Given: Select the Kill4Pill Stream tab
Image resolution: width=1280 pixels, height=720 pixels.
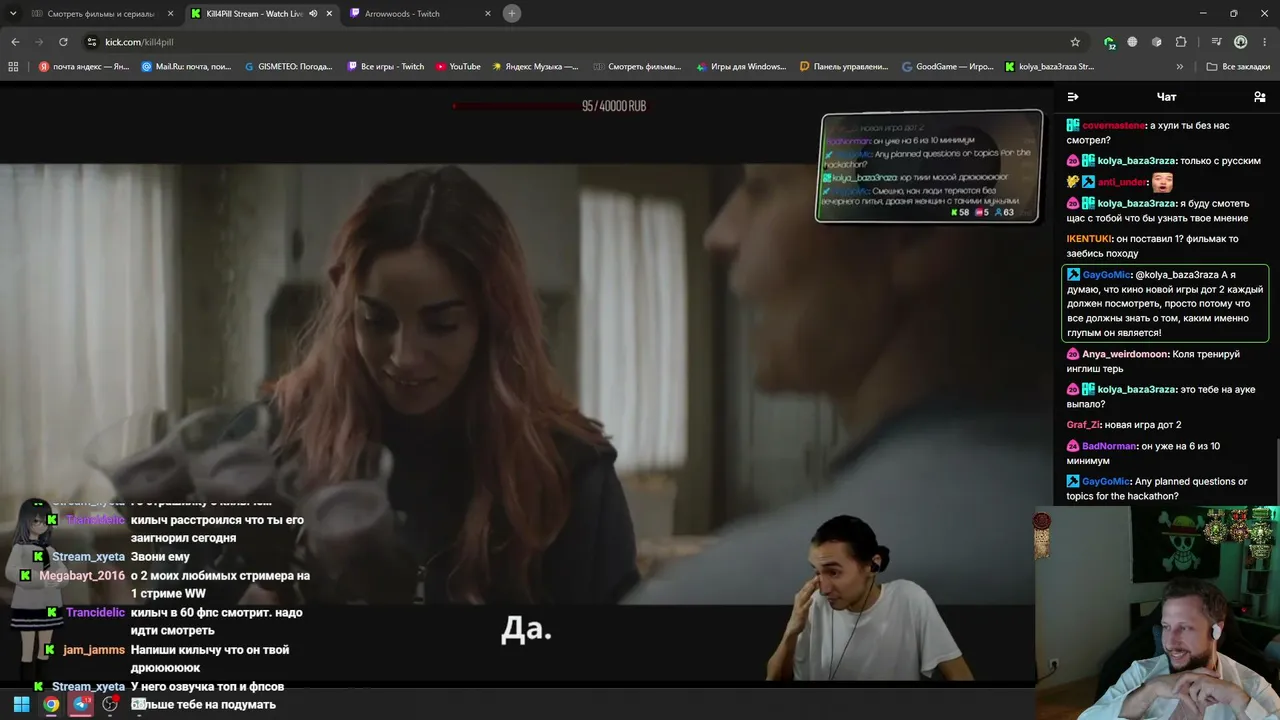Looking at the screenshot, I should click(254, 14).
